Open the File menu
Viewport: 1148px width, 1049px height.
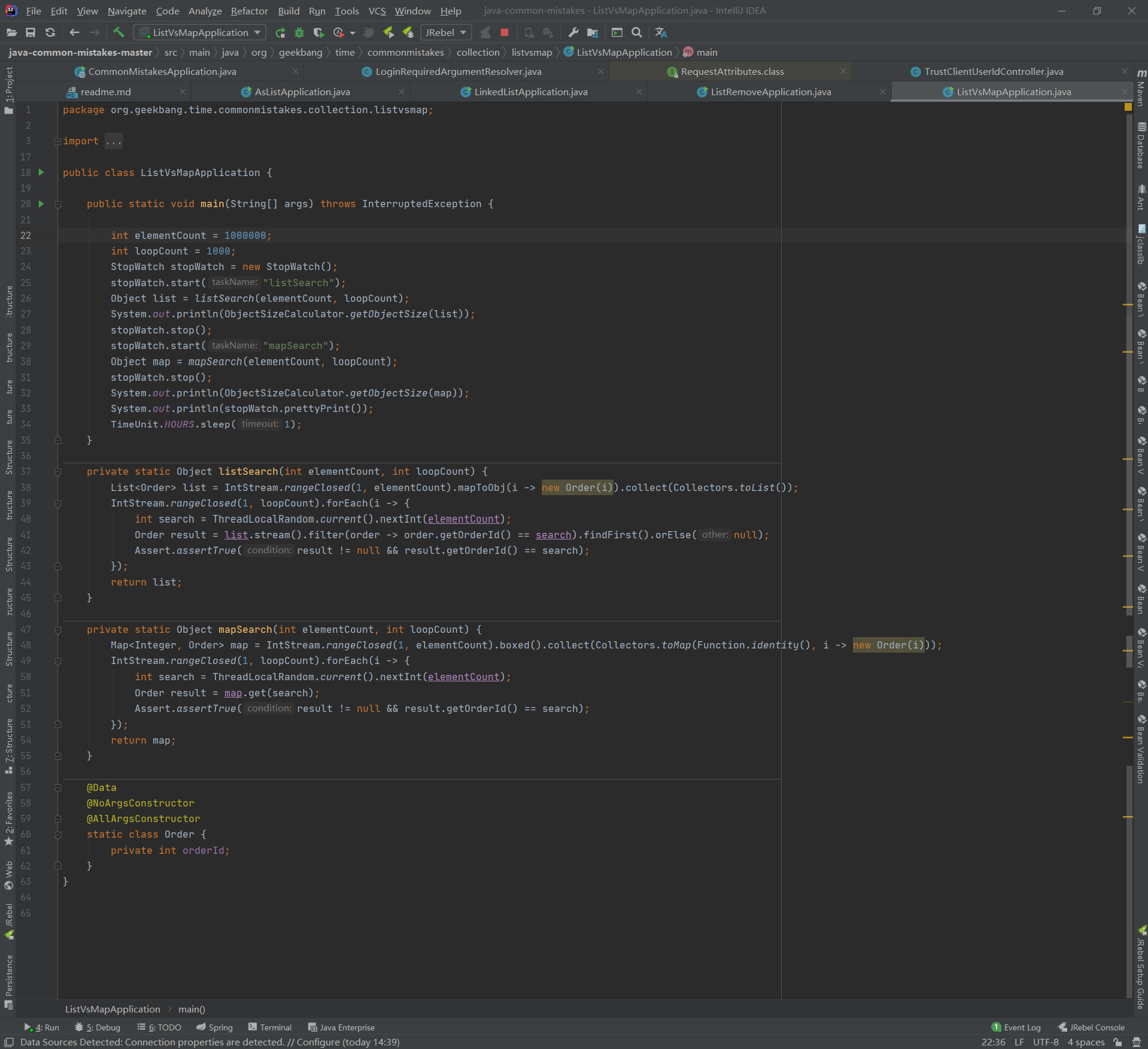point(34,11)
